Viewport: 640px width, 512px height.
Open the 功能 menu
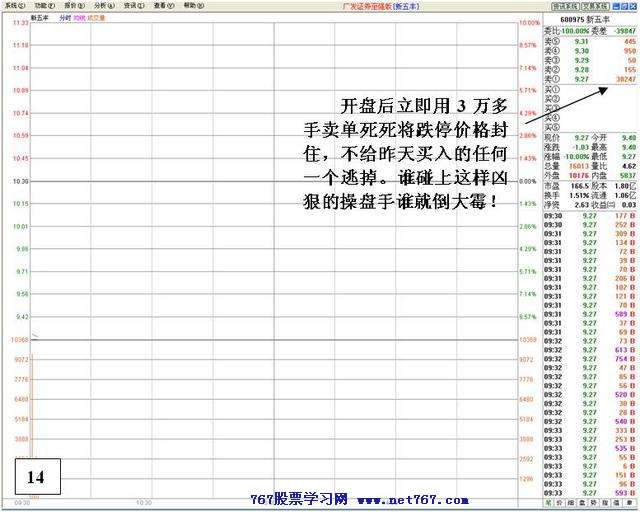click(44, 6)
